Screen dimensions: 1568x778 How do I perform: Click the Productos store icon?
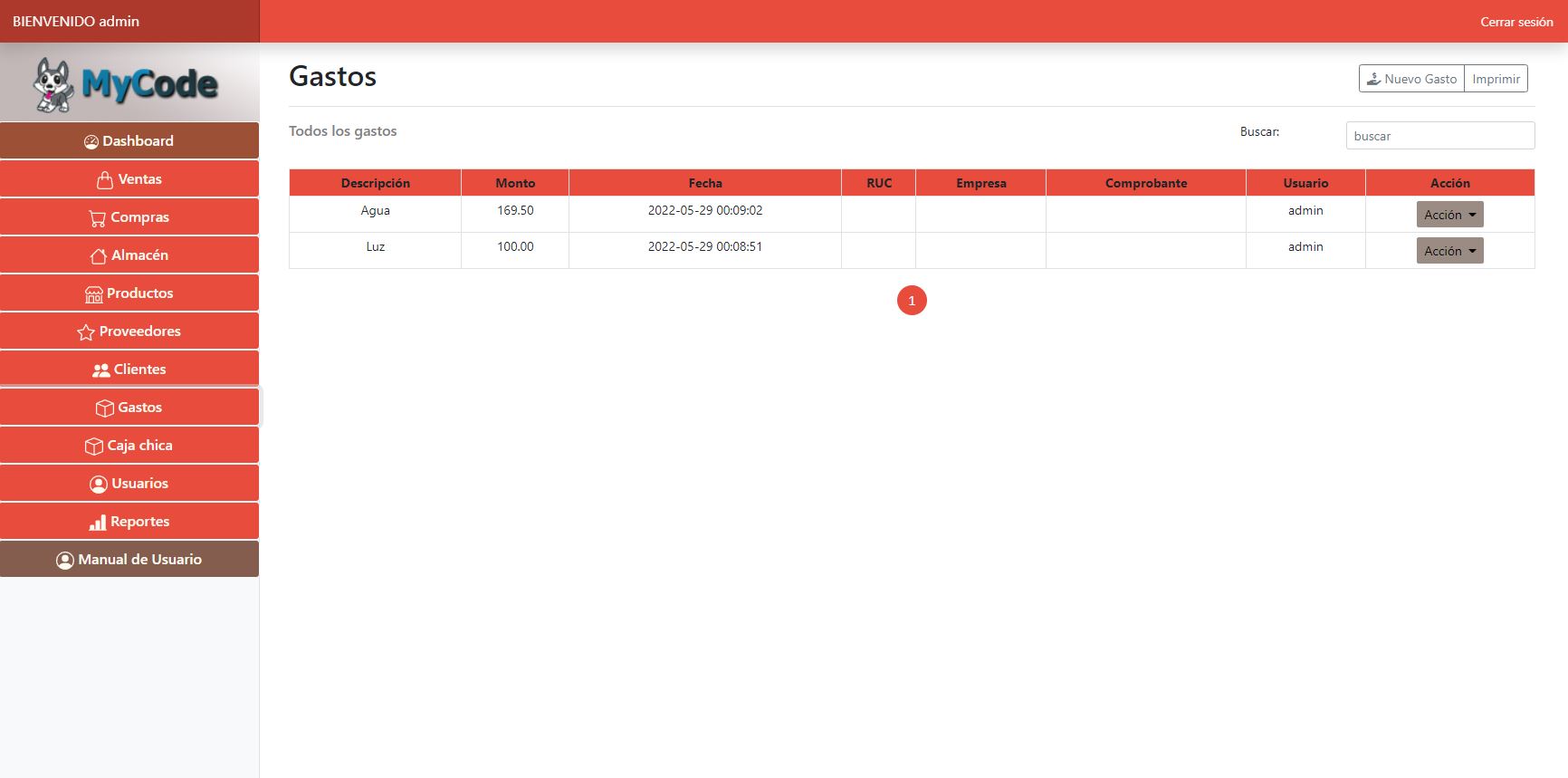[94, 294]
